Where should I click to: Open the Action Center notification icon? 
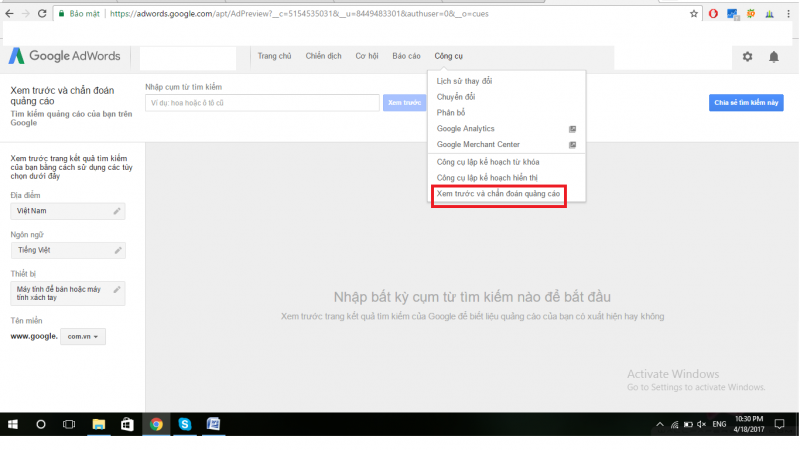[779, 424]
